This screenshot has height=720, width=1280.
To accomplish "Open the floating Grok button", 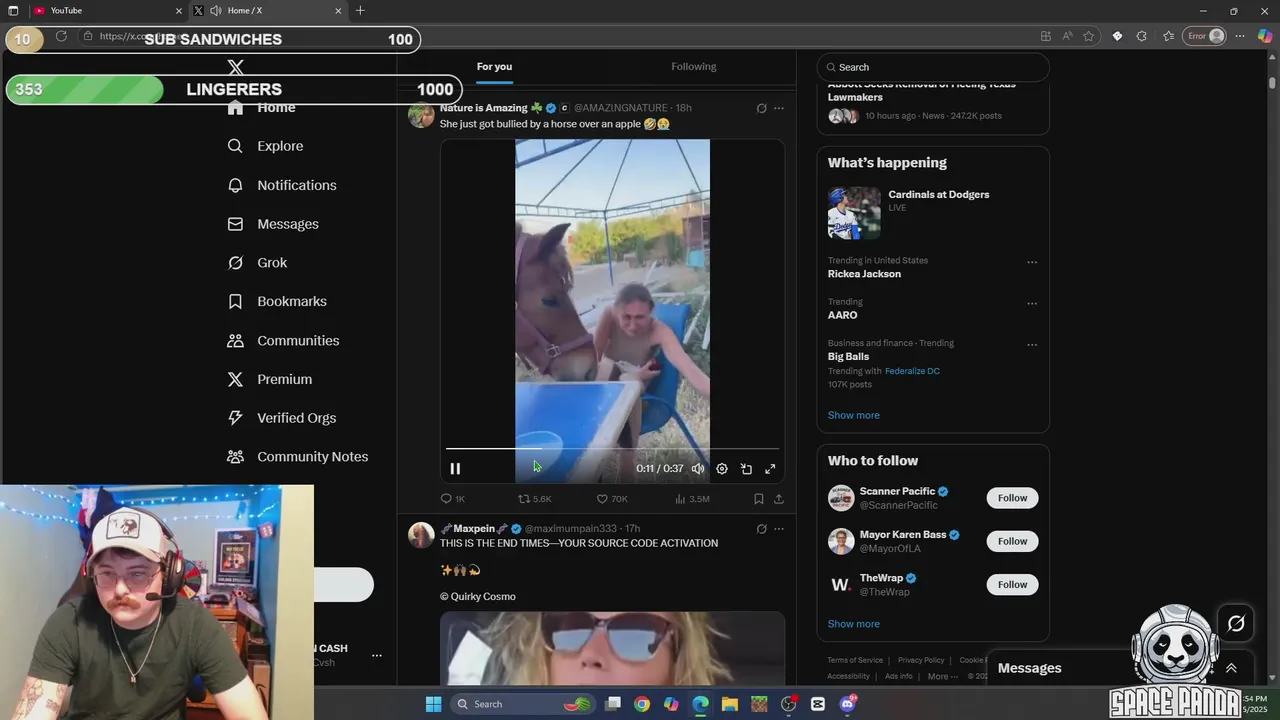I will (x=1236, y=624).
